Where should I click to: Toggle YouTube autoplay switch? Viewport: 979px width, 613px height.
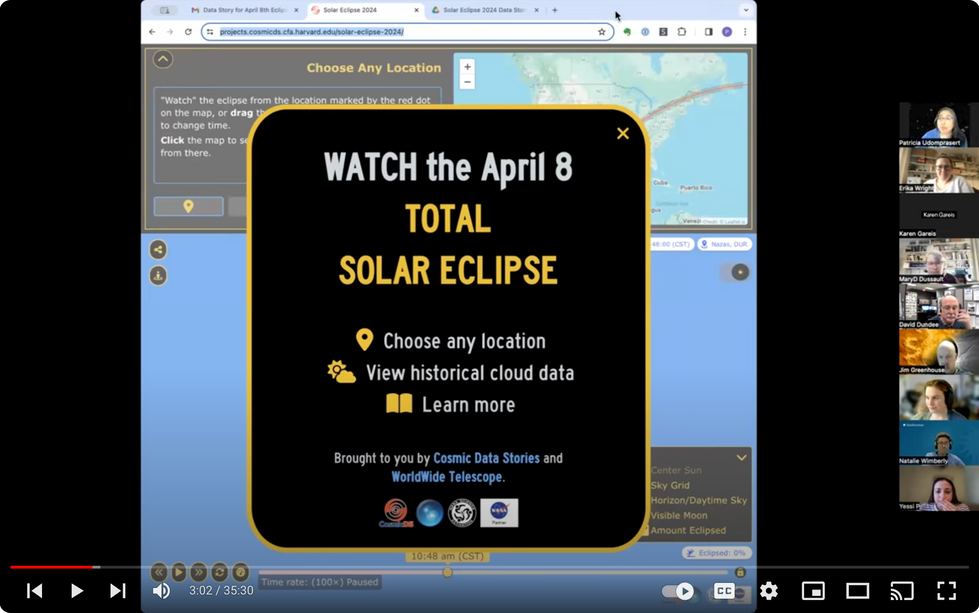677,591
